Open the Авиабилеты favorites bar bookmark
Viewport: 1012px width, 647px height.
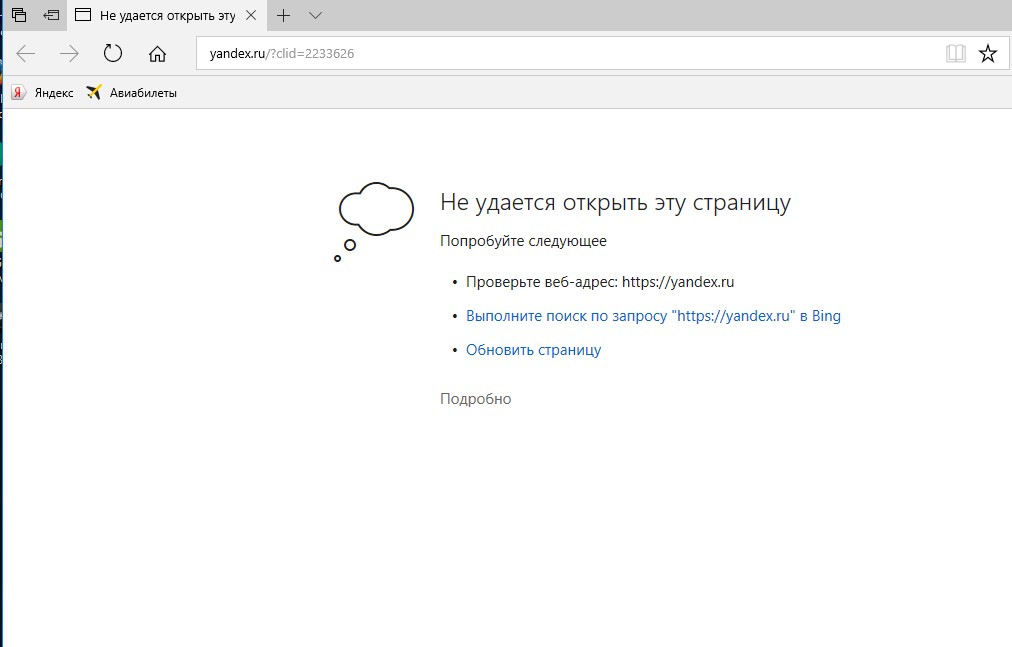coord(132,92)
